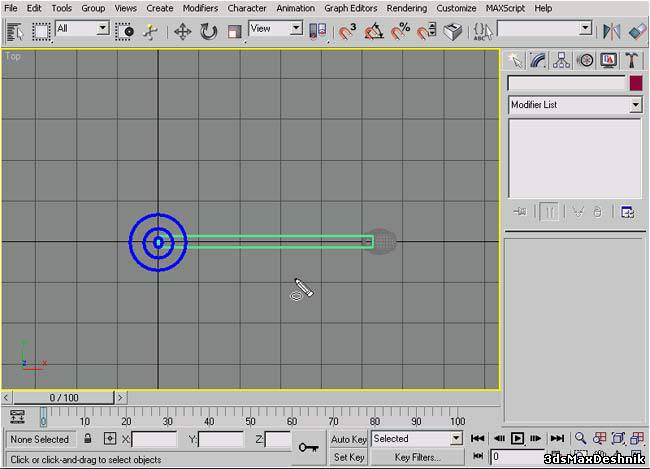Switch to the Hierarchy command panel tab
Image resolution: width=650 pixels, height=469 pixels.
pos(561,61)
